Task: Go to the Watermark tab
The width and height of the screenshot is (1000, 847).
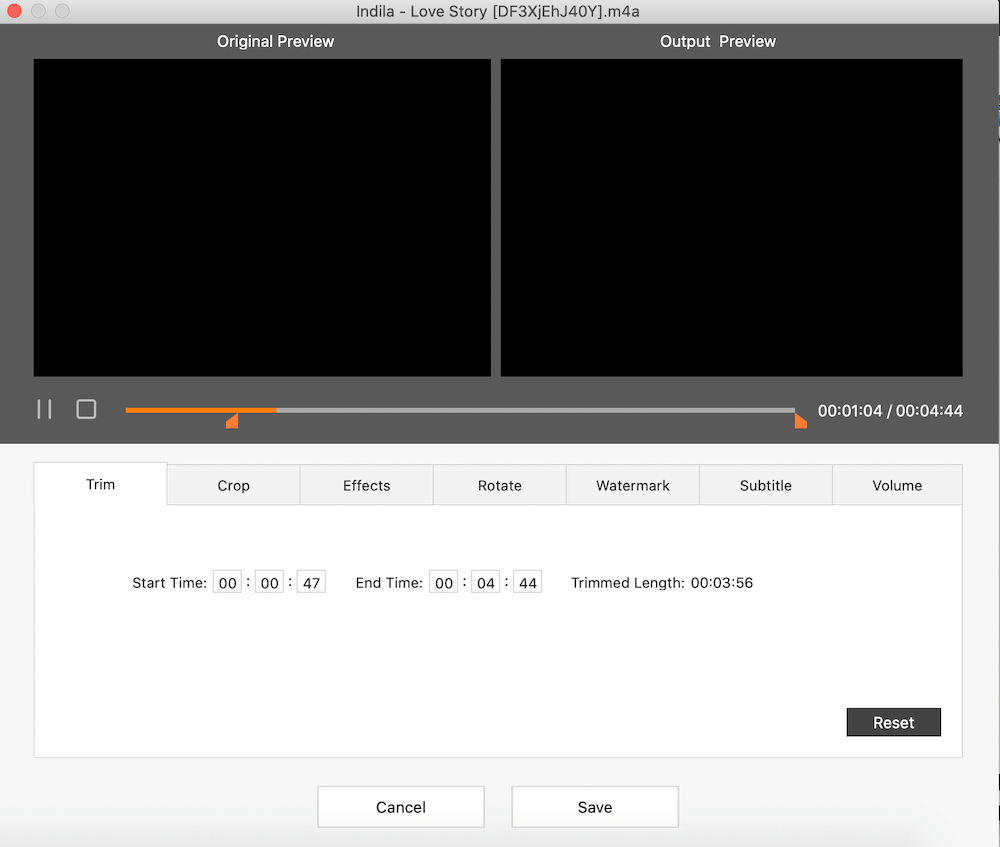Action: point(632,485)
